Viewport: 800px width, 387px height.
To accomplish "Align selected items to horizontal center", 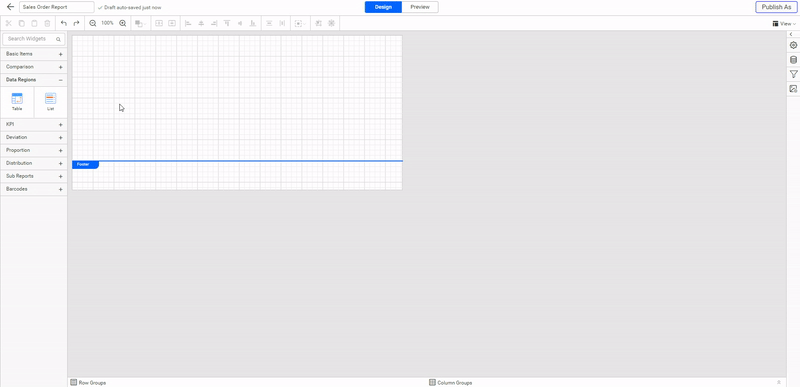I will point(201,23).
